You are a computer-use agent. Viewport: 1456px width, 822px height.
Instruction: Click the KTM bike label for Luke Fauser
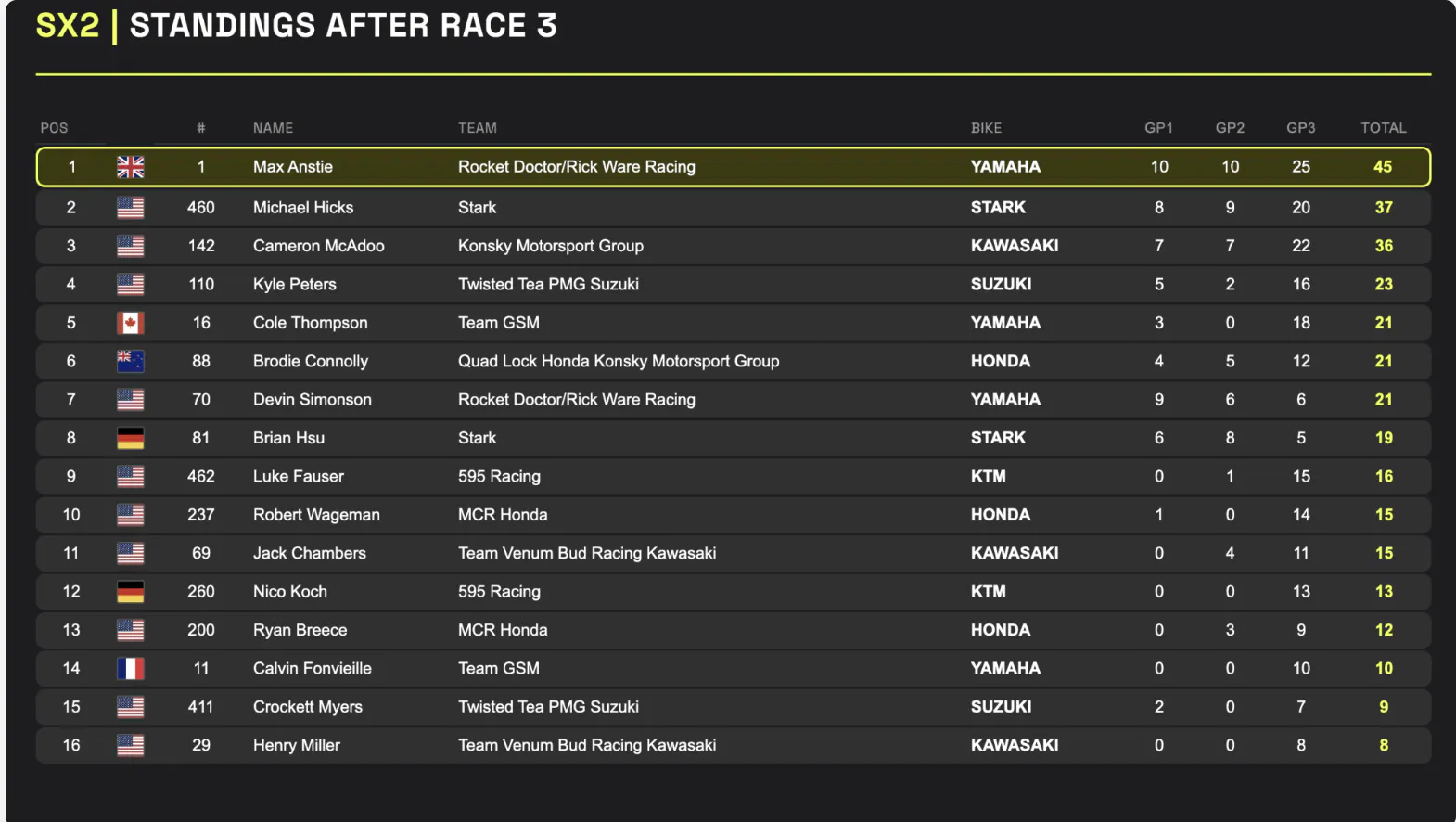click(988, 476)
